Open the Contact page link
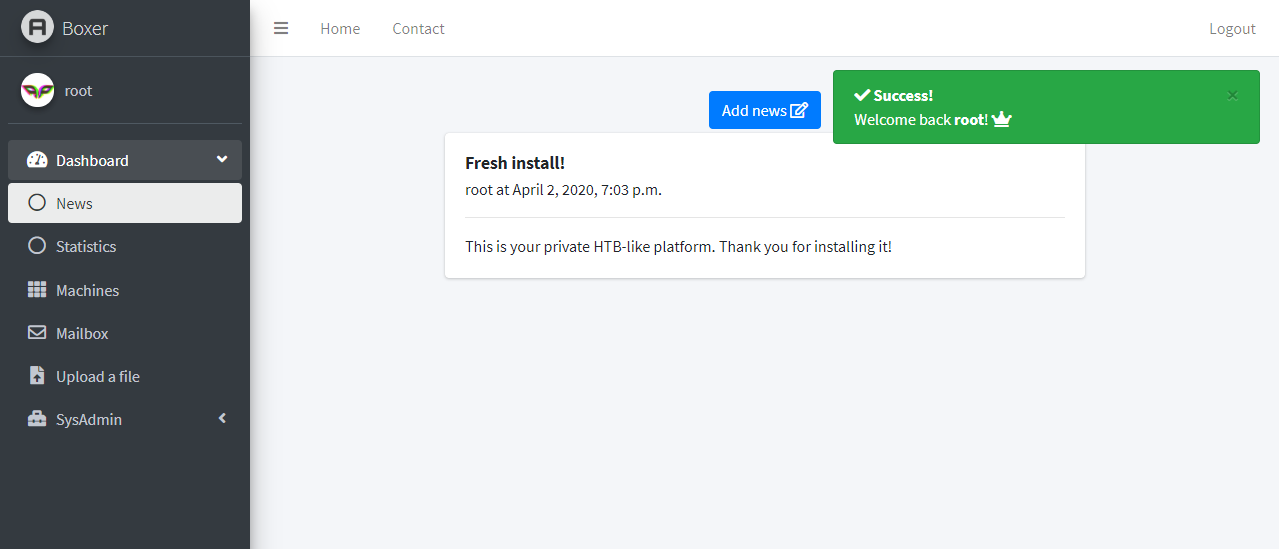Image resolution: width=1279 pixels, height=549 pixels. pyautogui.click(x=418, y=28)
